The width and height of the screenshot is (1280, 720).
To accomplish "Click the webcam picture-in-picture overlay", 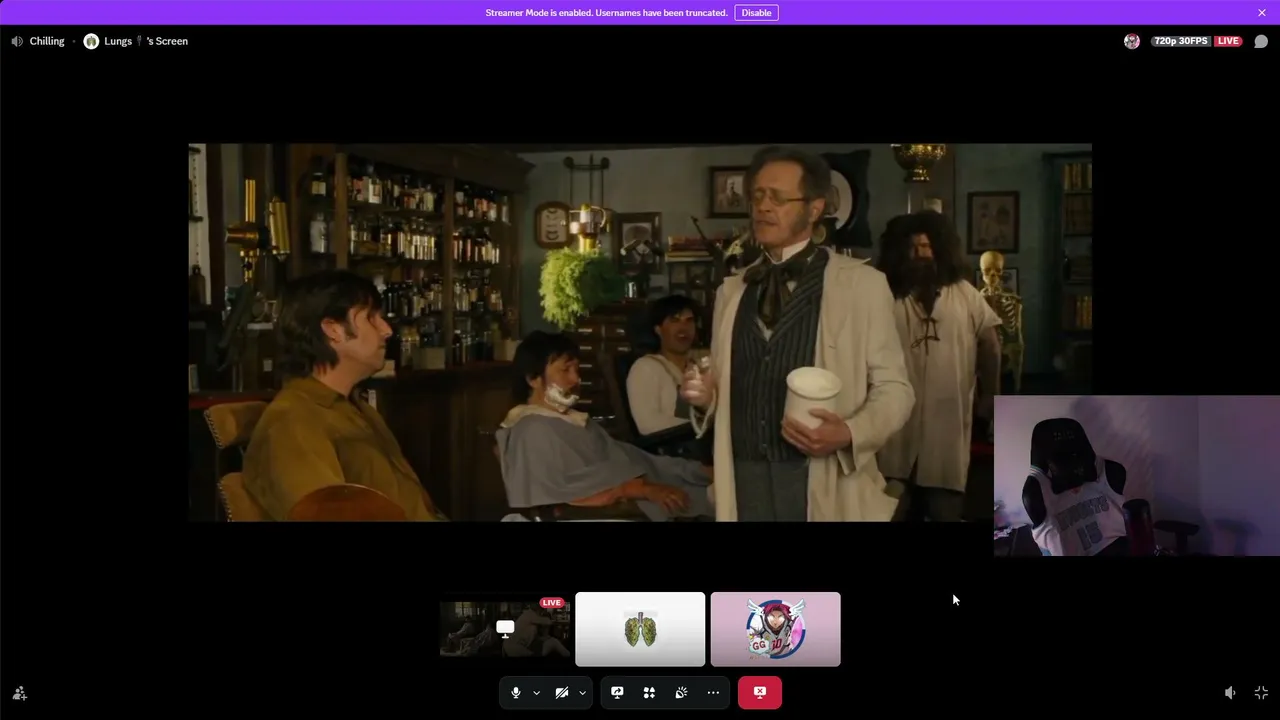I will (1137, 475).
